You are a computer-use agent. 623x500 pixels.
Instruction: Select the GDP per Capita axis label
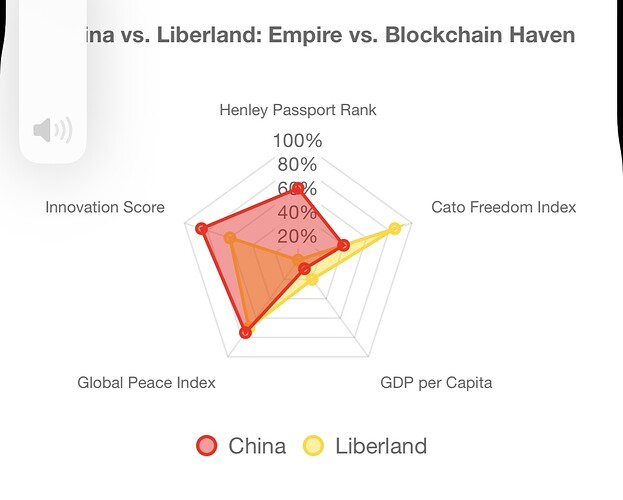(x=436, y=383)
